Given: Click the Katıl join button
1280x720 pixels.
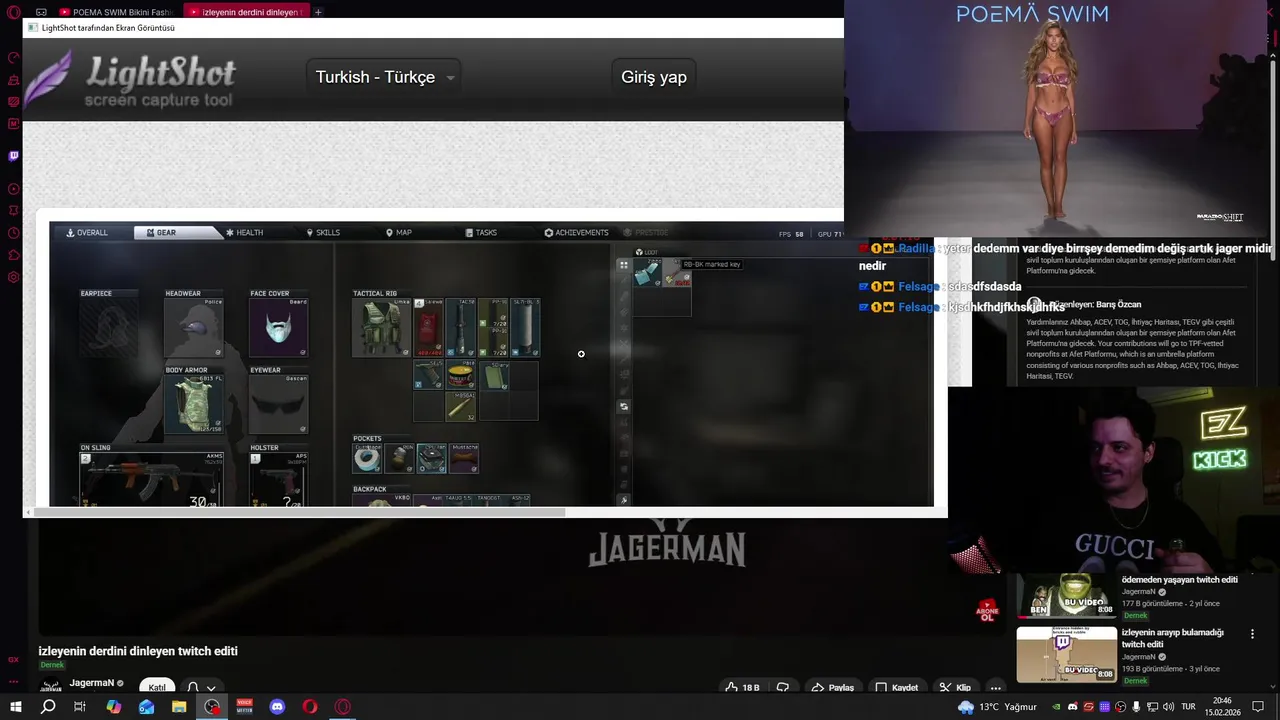Looking at the screenshot, I should (x=157, y=687).
